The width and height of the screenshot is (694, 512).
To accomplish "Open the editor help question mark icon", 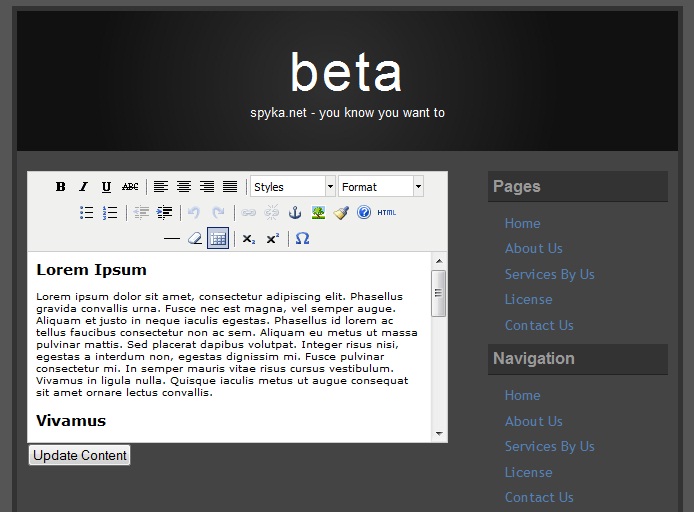I will [x=364, y=213].
